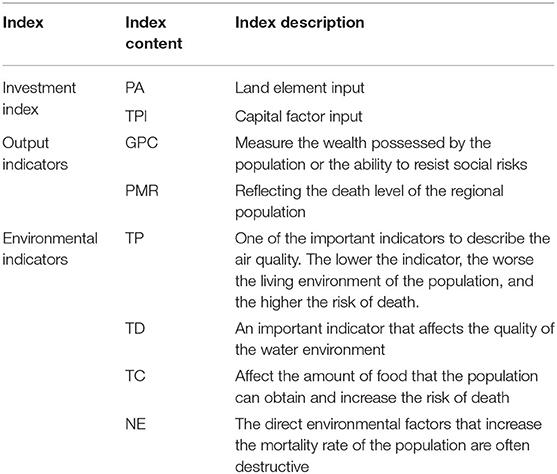Click the "Land element input" description
This screenshot has width=557, height=474.
[299, 88]
